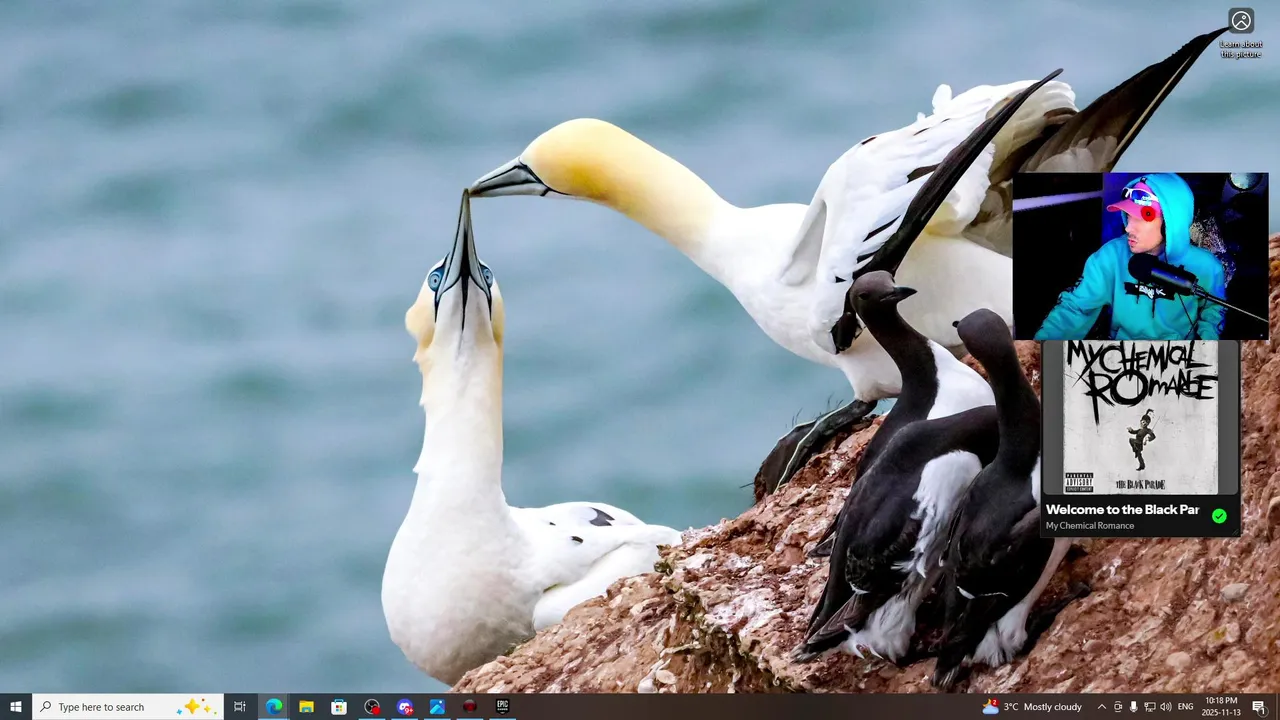Expand the hidden system tray icons
This screenshot has height=720, width=1280.
point(1102,707)
